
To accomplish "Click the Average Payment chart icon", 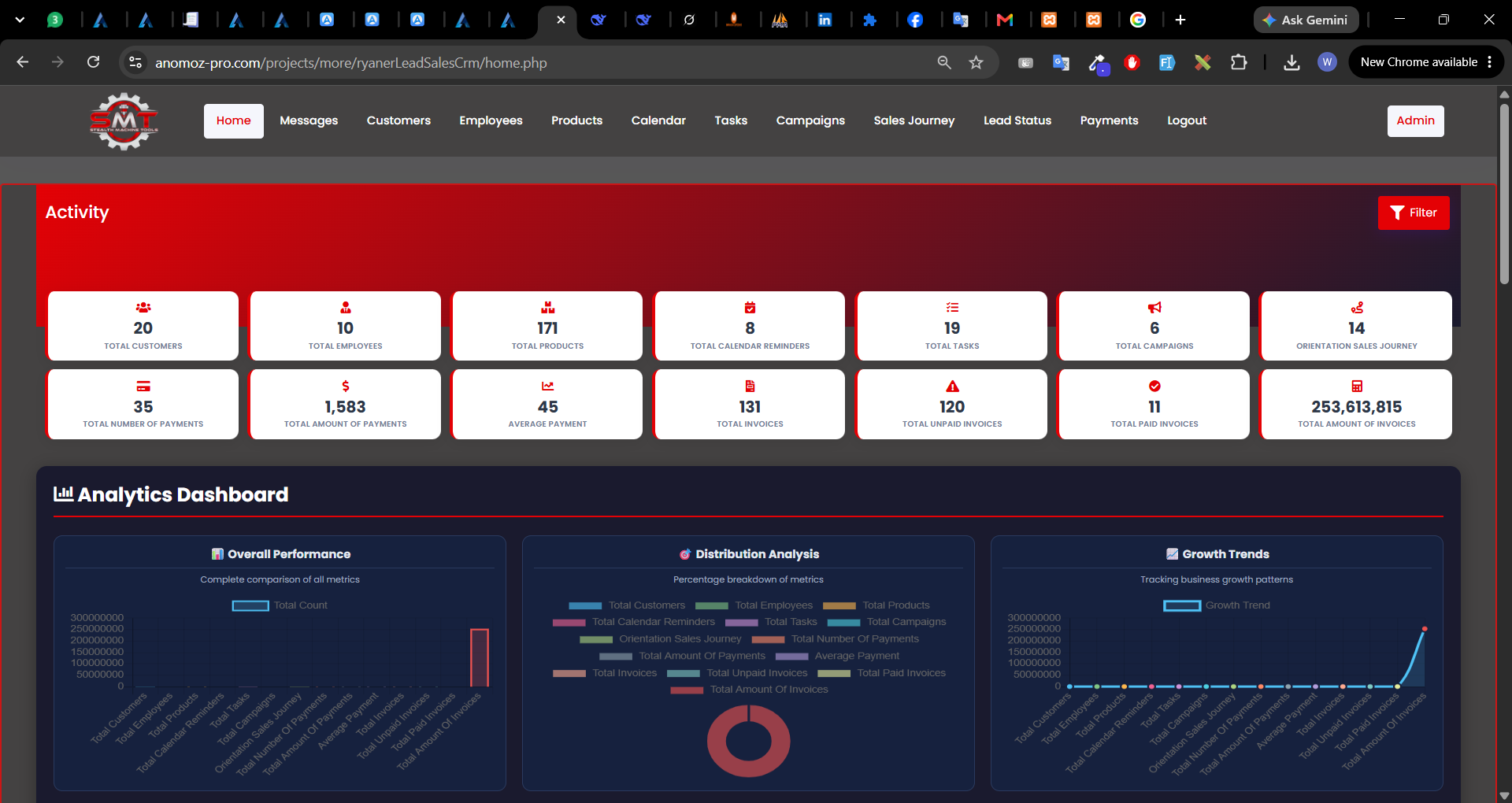I will (548, 387).
